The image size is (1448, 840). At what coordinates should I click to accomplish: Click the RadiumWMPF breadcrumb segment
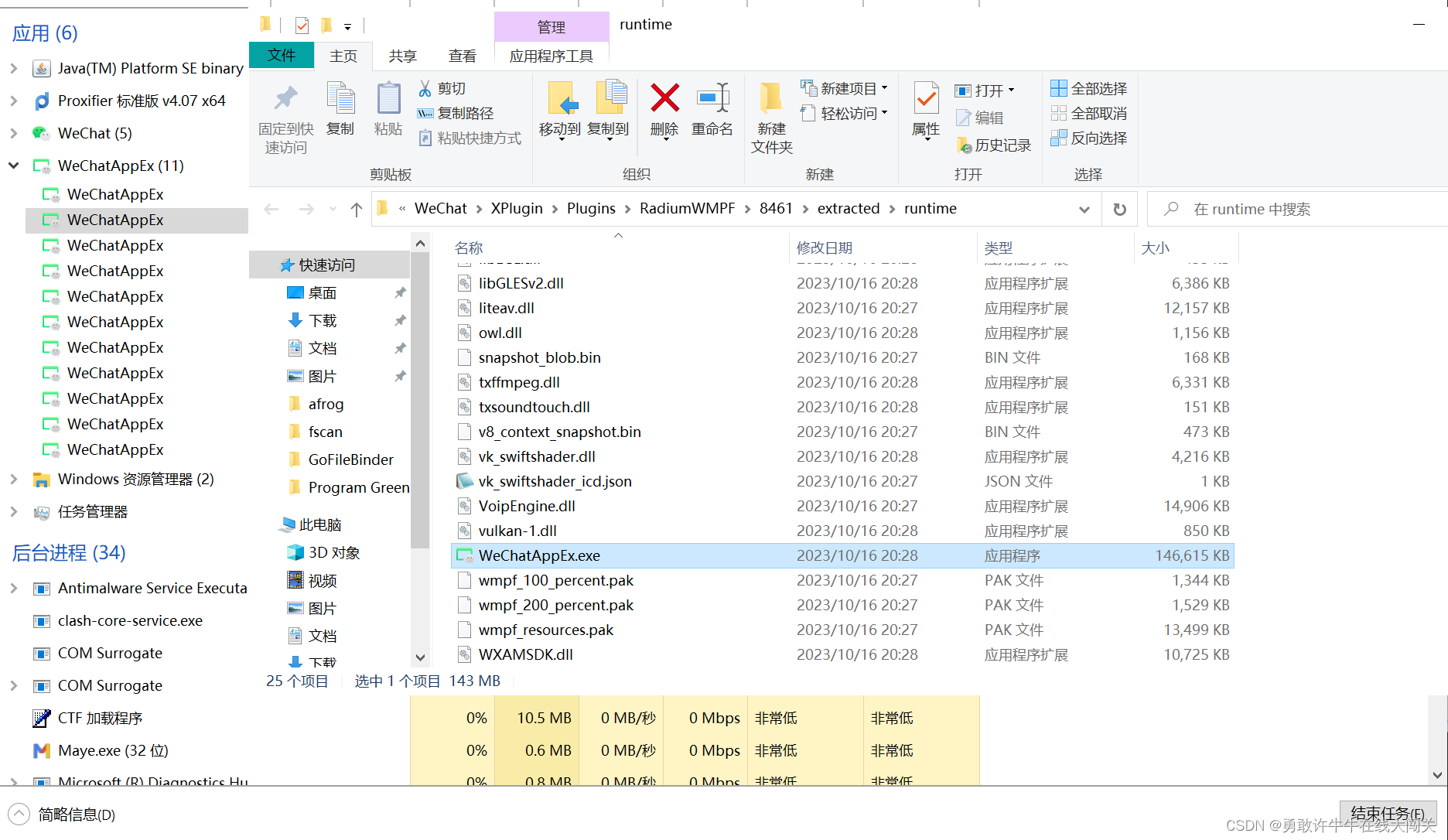[687, 209]
